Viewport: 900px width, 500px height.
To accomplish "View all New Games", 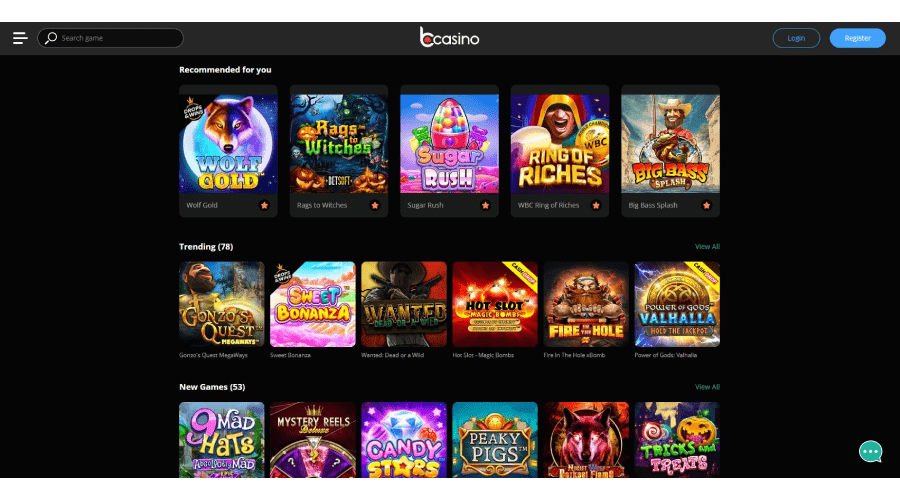I will [x=707, y=387].
